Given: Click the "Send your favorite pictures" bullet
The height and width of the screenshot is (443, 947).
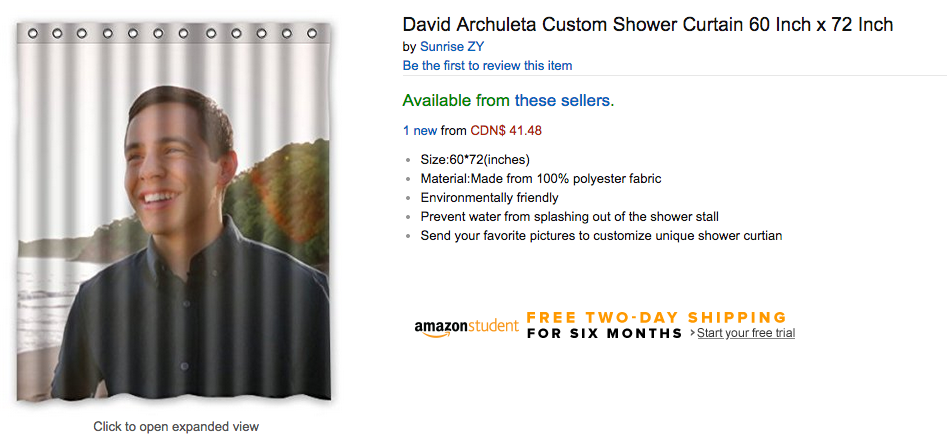Looking at the screenshot, I should (x=601, y=235).
